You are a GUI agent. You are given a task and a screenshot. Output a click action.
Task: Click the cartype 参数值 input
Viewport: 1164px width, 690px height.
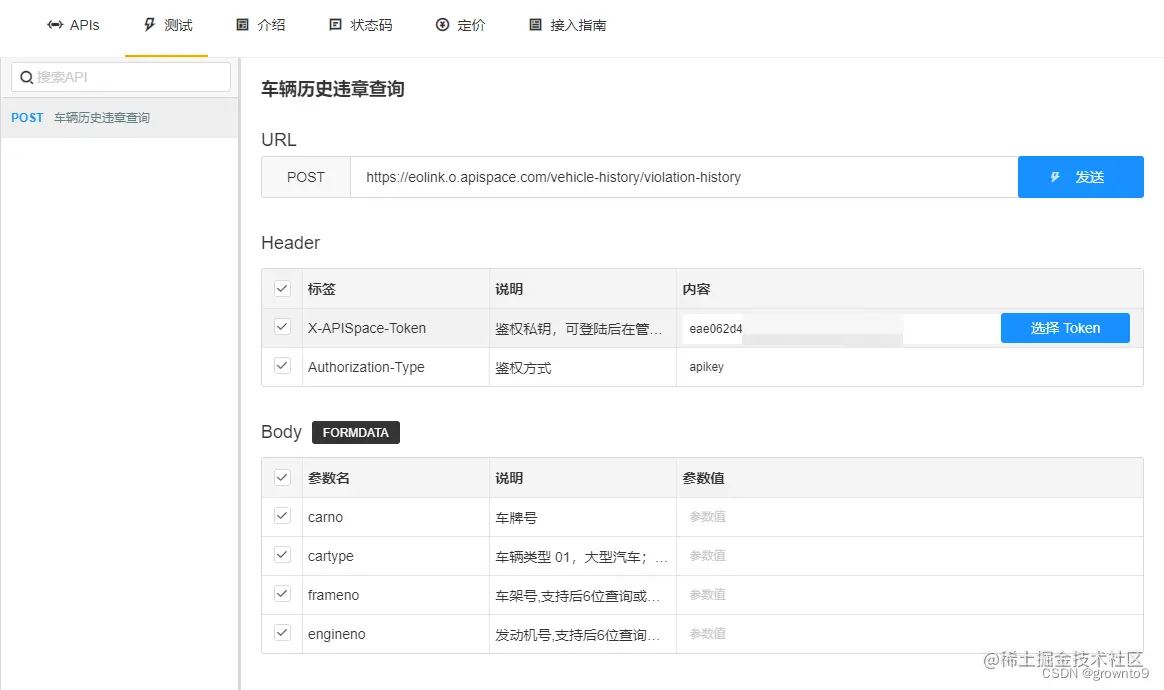click(909, 556)
